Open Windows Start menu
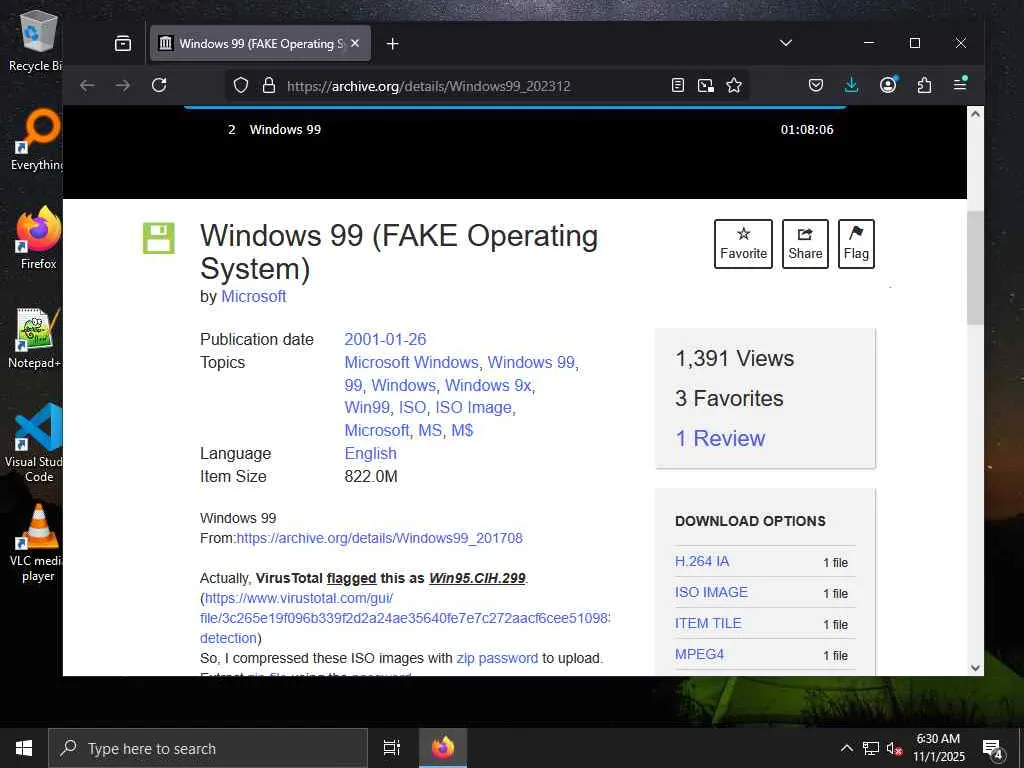The image size is (1024, 768). click(x=24, y=748)
